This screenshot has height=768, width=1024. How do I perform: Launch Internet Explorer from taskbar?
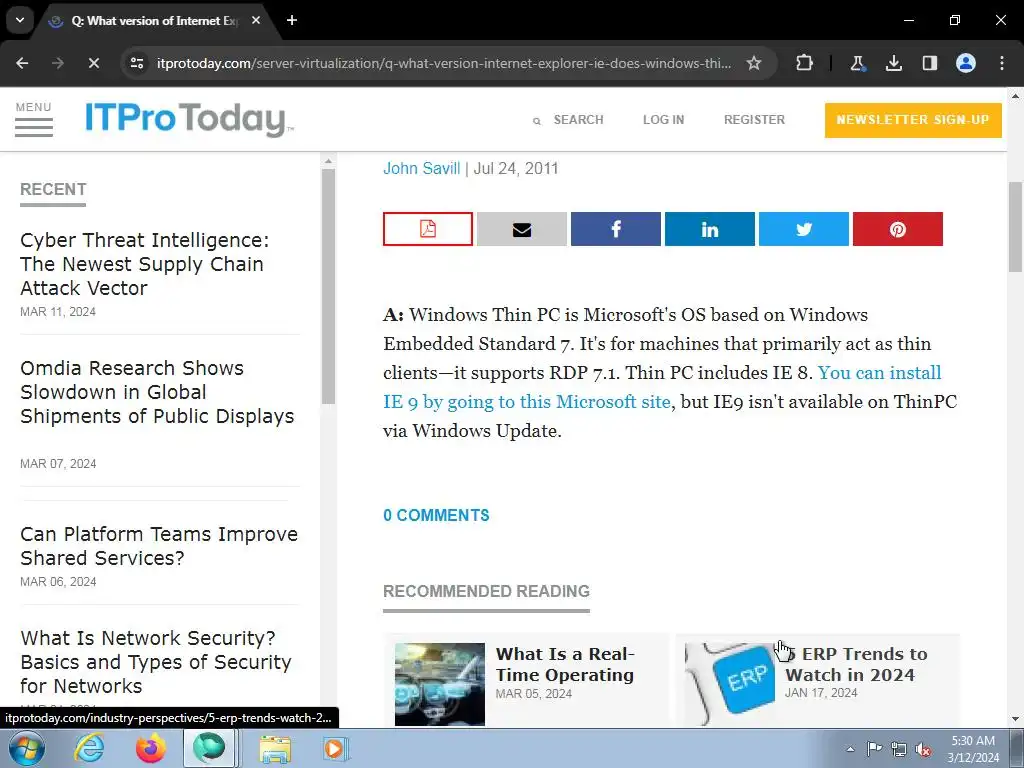tap(89, 748)
